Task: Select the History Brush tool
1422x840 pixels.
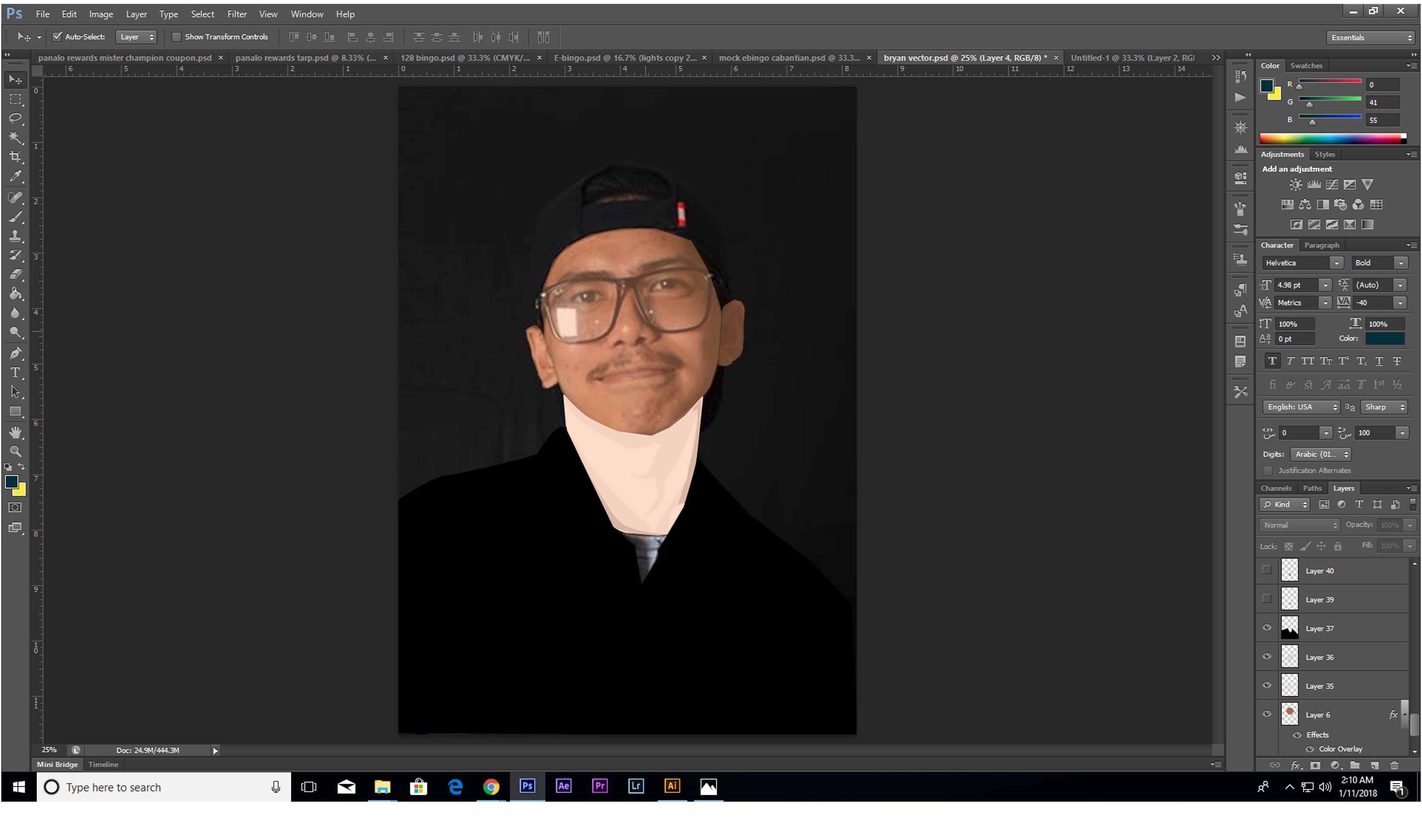Action: click(15, 255)
